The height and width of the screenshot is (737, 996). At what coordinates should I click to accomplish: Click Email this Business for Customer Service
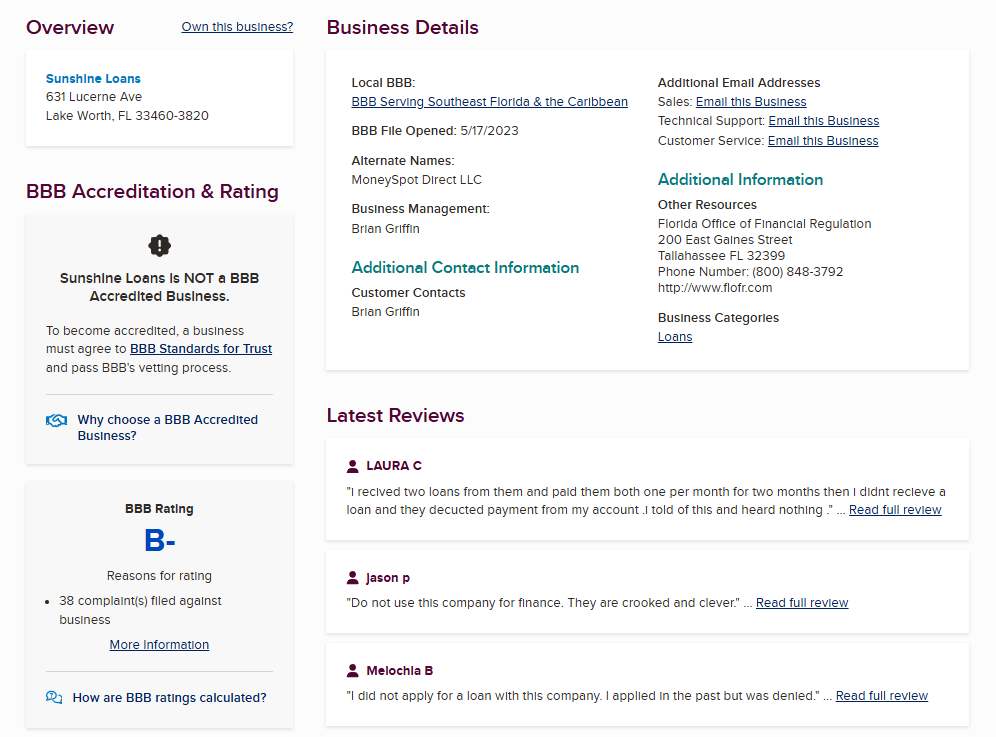point(823,140)
